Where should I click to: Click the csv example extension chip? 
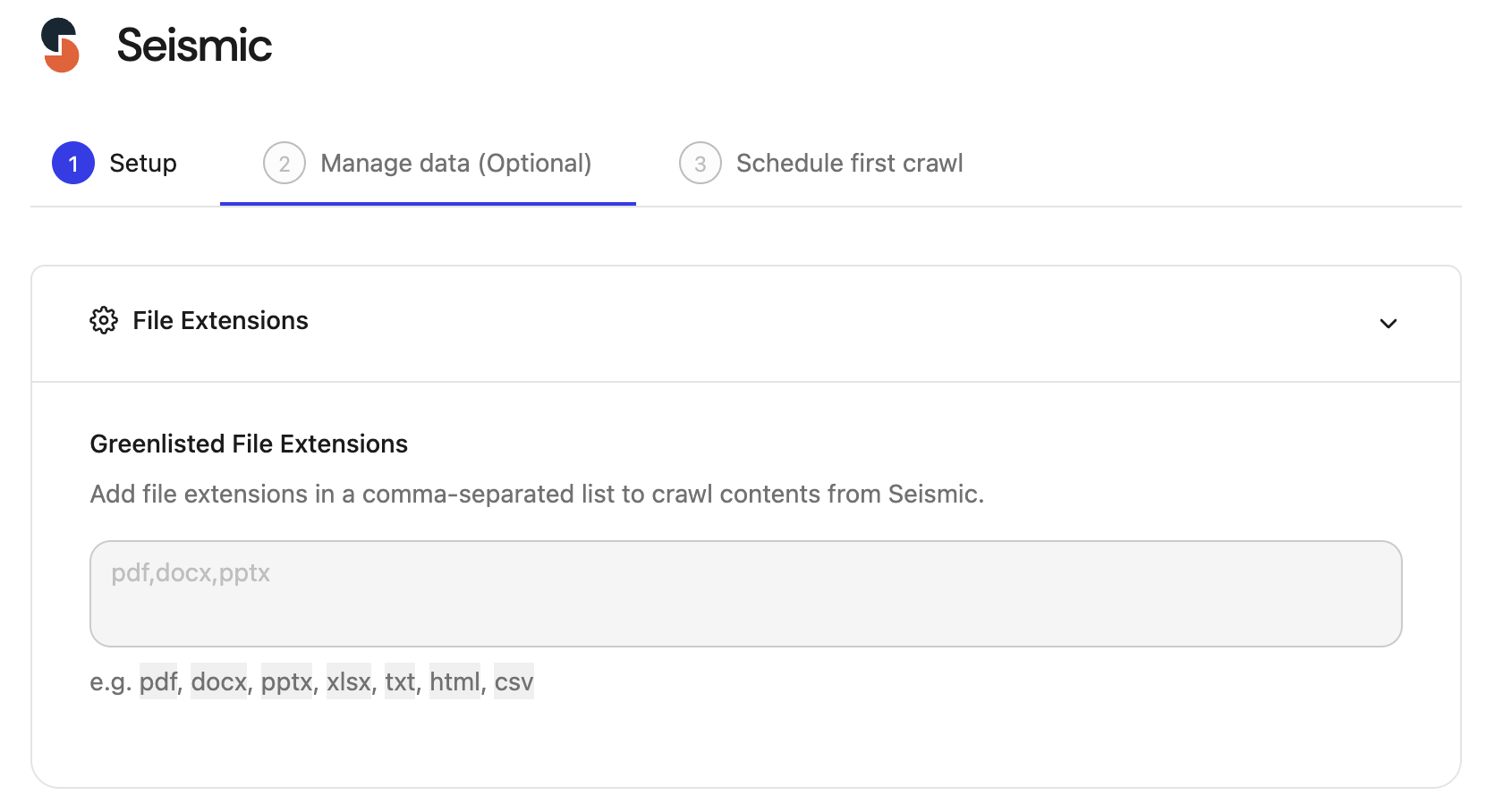point(514,682)
